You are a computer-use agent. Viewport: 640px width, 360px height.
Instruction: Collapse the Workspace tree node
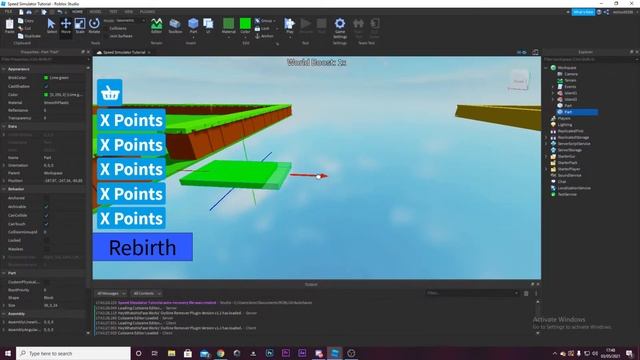click(547, 68)
